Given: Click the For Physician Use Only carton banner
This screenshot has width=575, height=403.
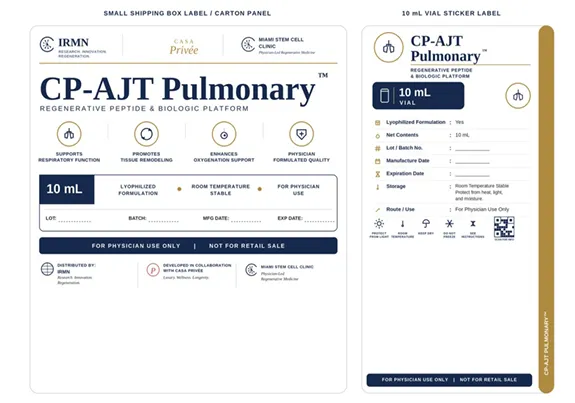Looking at the screenshot, I should click(x=188, y=246).
